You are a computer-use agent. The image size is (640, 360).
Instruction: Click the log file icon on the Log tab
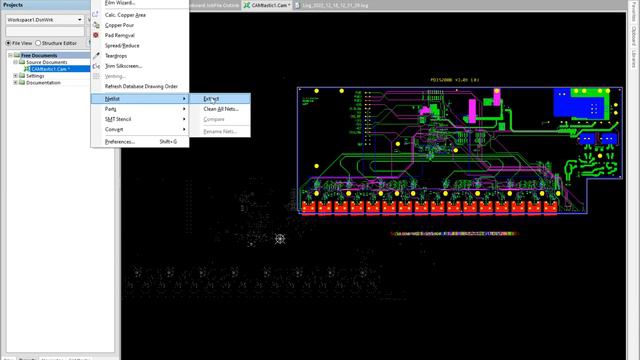pyautogui.click(x=297, y=5)
